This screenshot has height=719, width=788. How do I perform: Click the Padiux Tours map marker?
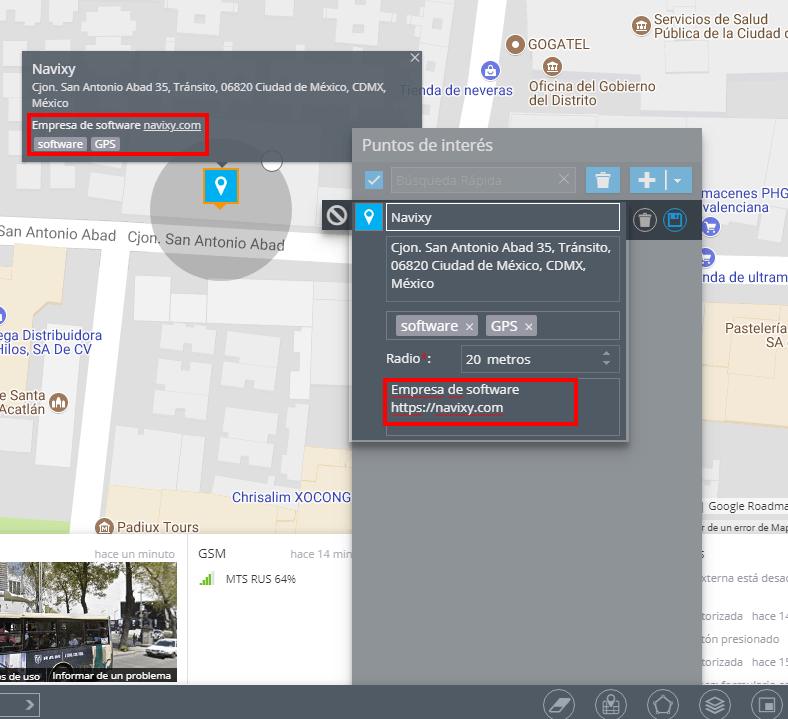(104, 527)
